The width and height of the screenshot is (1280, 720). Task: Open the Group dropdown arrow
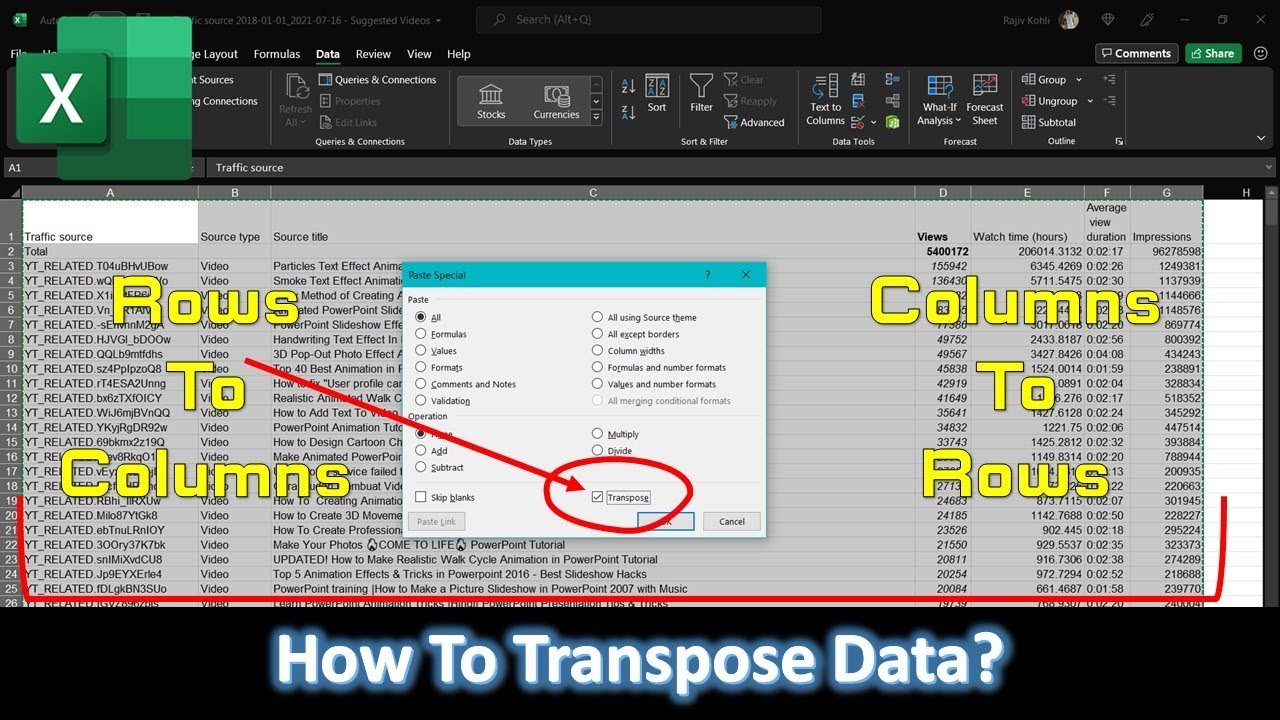tap(1078, 80)
